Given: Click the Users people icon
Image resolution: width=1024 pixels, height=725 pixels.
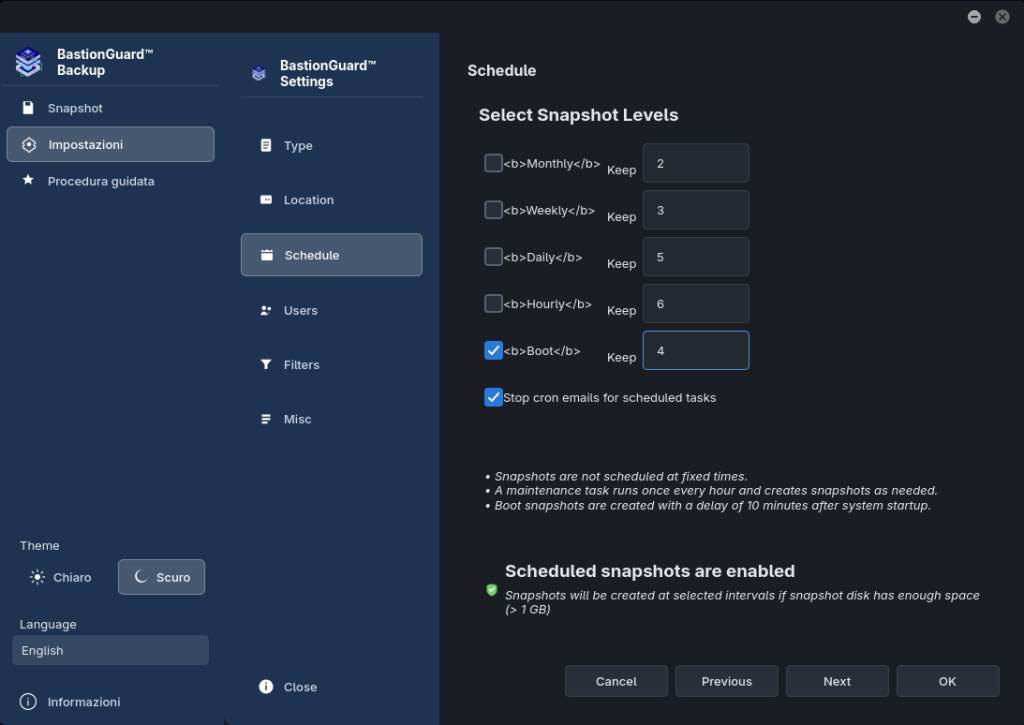Looking at the screenshot, I should point(266,310).
